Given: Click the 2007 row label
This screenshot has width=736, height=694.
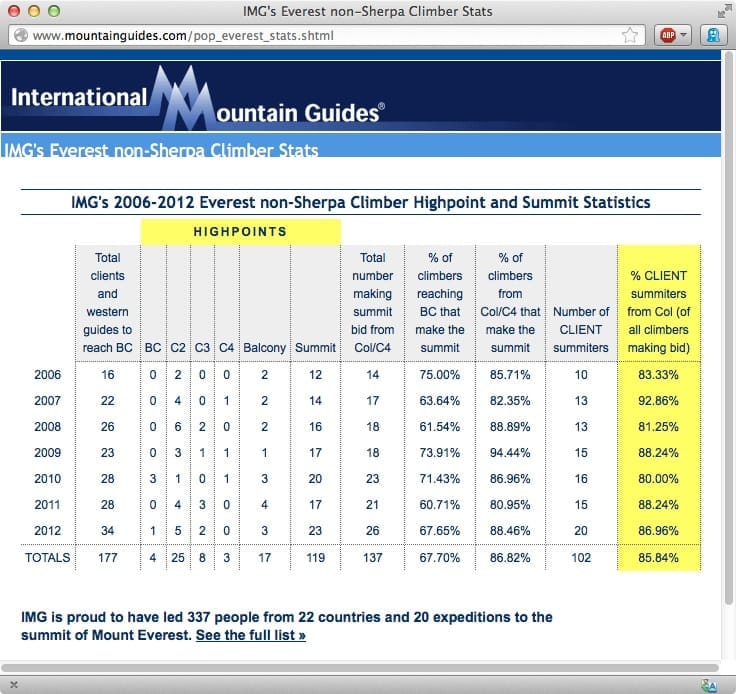Looking at the screenshot, I should coord(47,401).
